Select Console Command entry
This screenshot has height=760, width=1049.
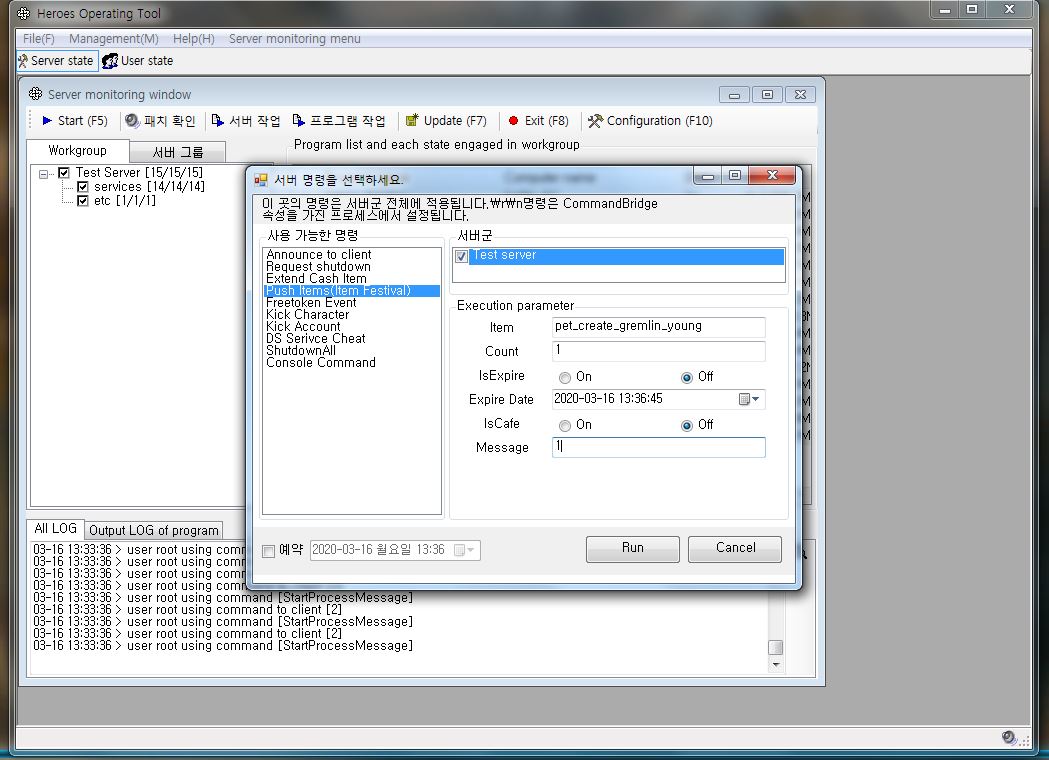point(321,363)
